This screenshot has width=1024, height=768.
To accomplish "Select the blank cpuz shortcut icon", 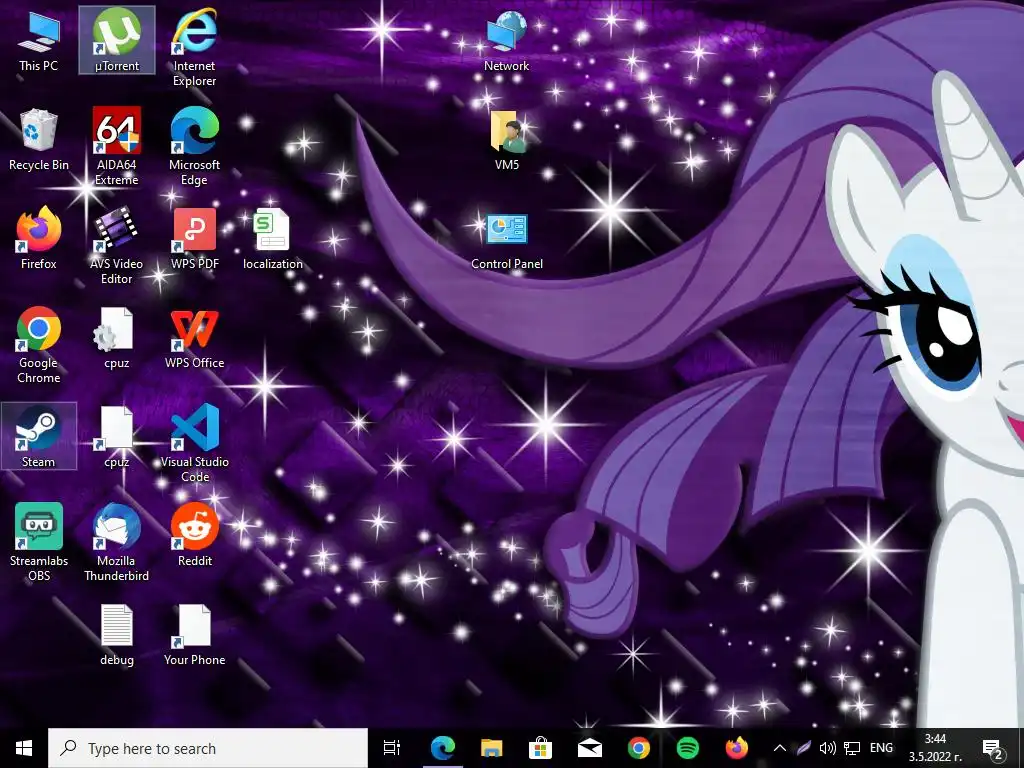I will (x=117, y=438).
